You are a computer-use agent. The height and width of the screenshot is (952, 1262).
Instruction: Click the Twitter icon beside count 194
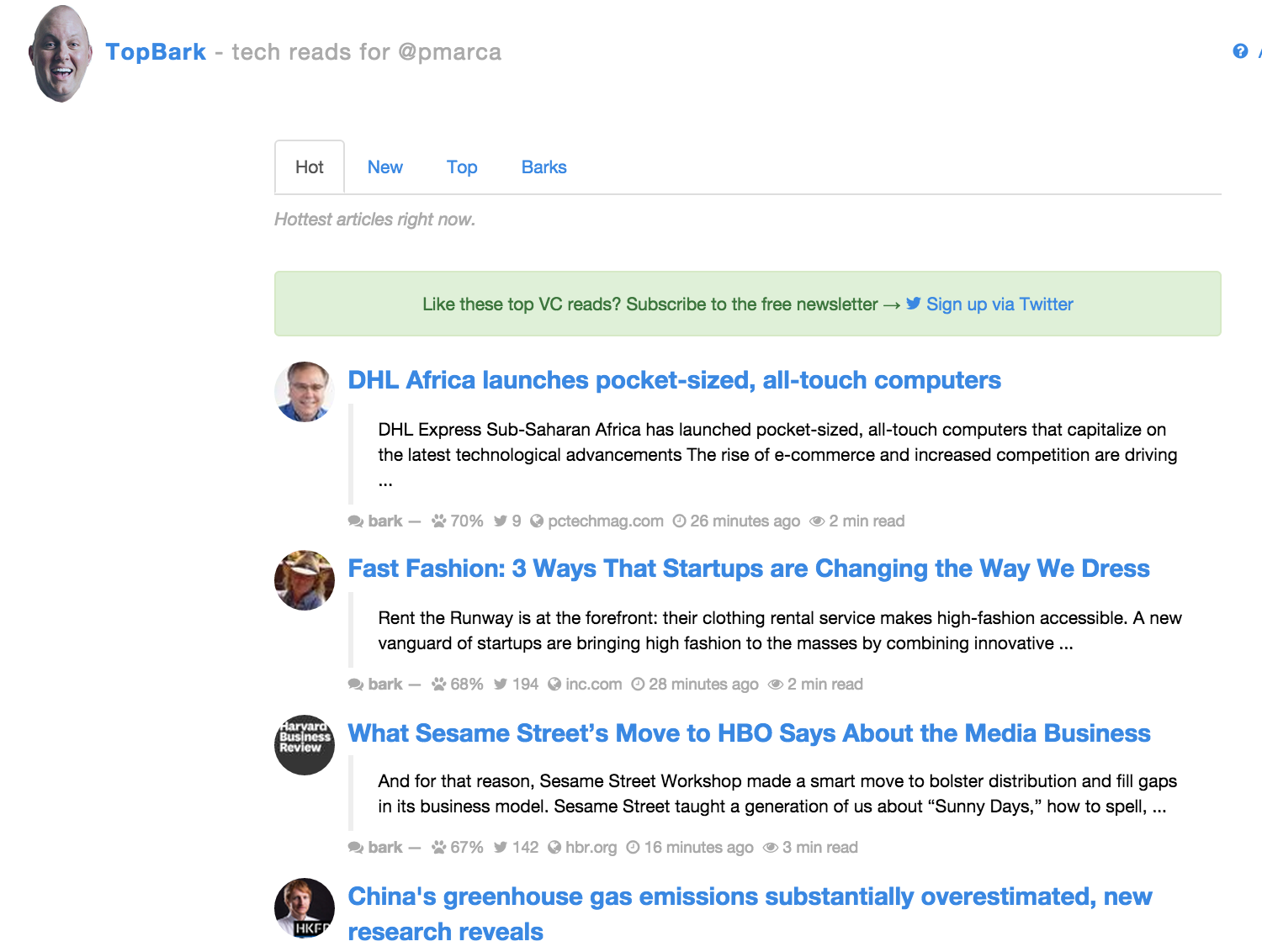point(501,685)
